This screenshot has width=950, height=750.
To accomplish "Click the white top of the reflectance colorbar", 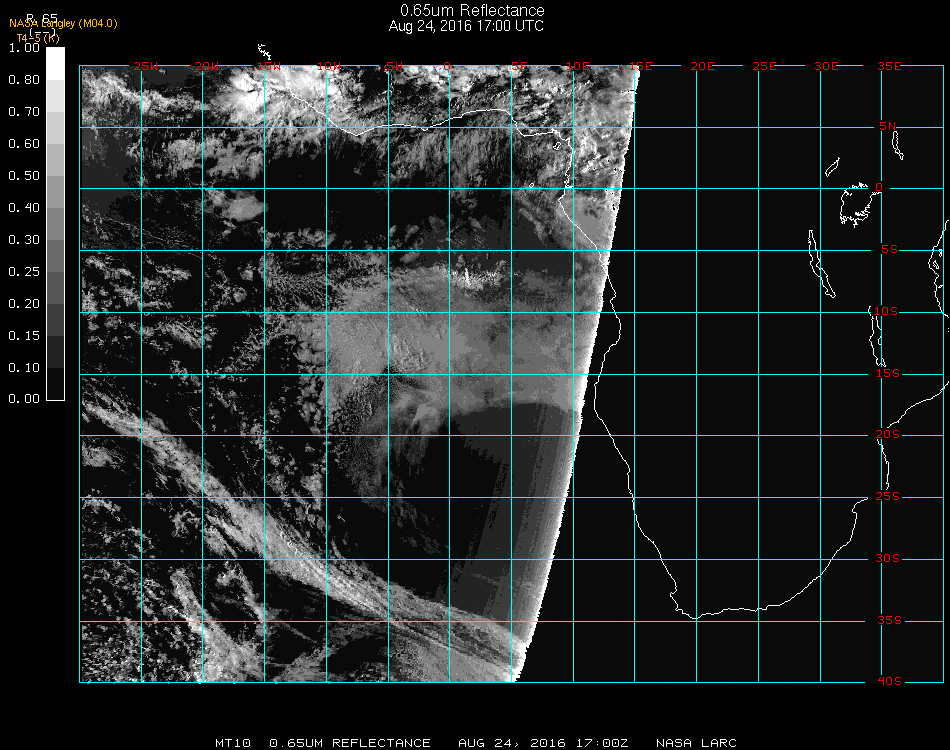I will (56, 60).
